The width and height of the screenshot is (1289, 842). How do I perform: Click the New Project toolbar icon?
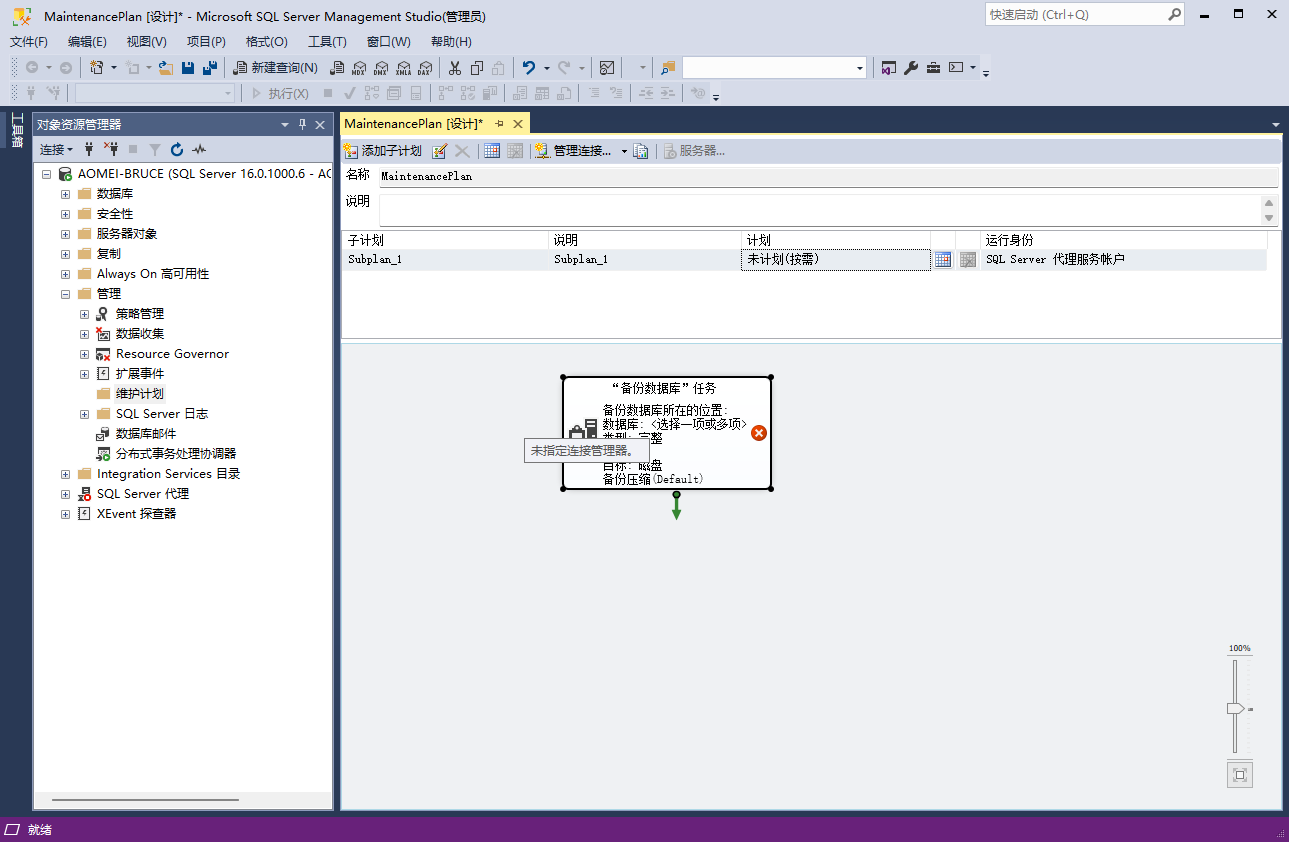coord(97,68)
